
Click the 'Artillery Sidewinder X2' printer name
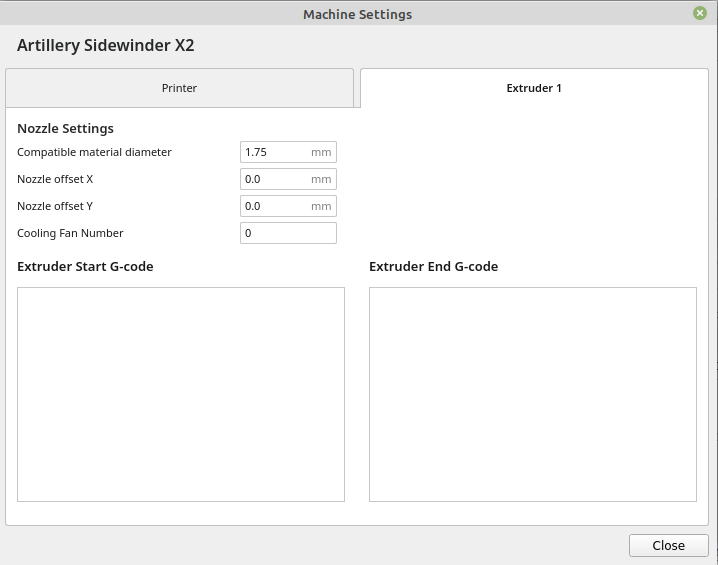coord(105,46)
